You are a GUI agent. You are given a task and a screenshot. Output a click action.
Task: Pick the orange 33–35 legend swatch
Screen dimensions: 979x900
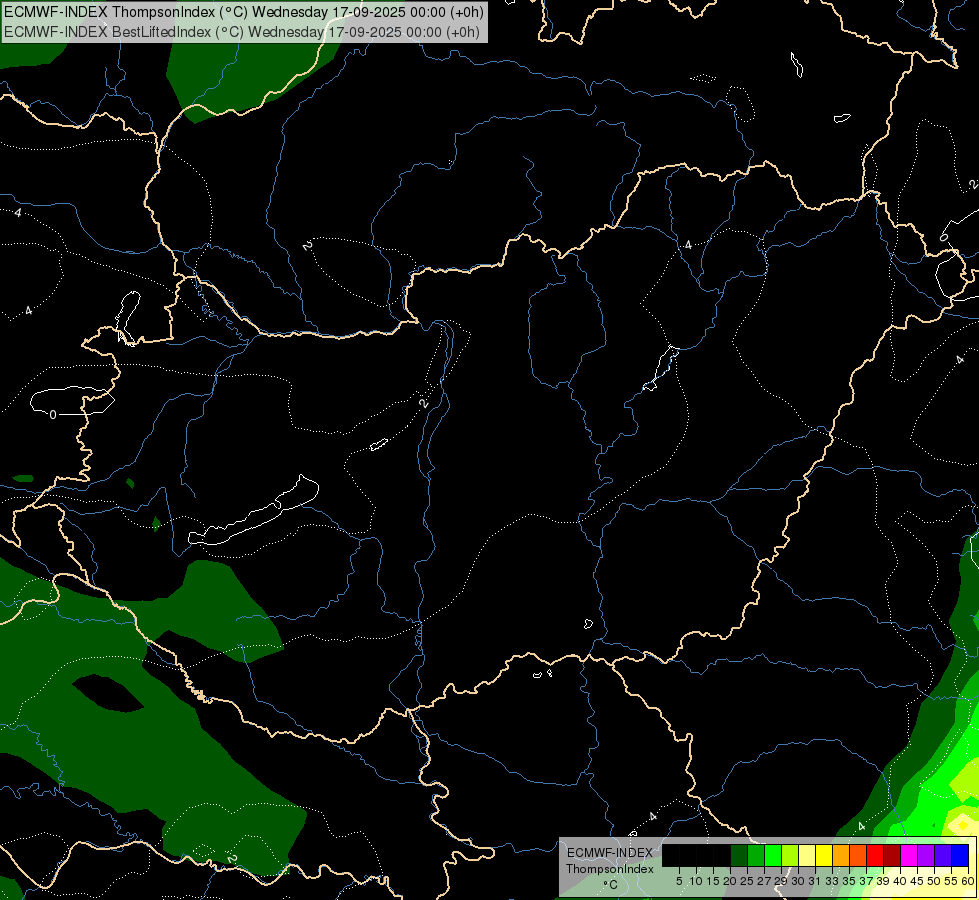[x=841, y=855]
